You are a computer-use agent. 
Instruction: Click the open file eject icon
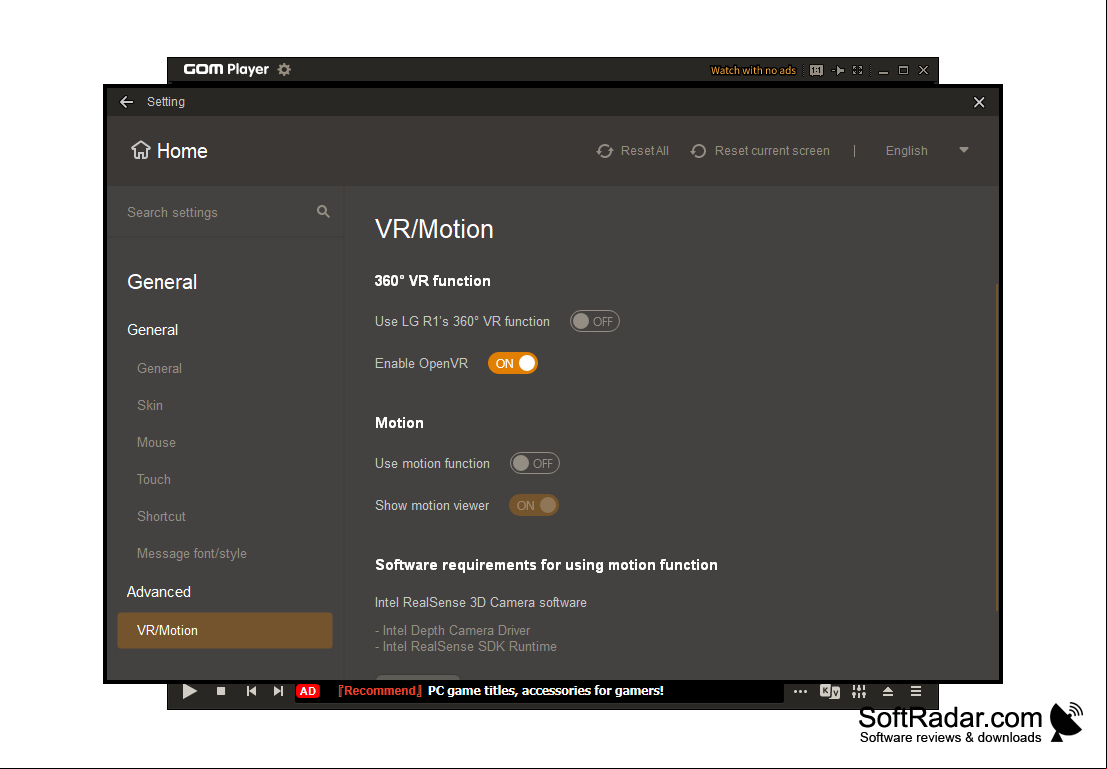point(888,691)
